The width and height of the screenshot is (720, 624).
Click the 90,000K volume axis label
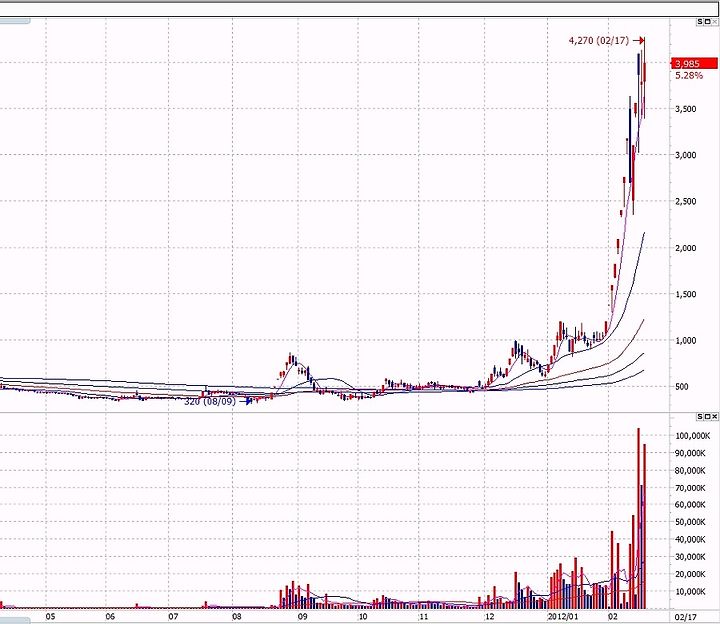click(690, 453)
